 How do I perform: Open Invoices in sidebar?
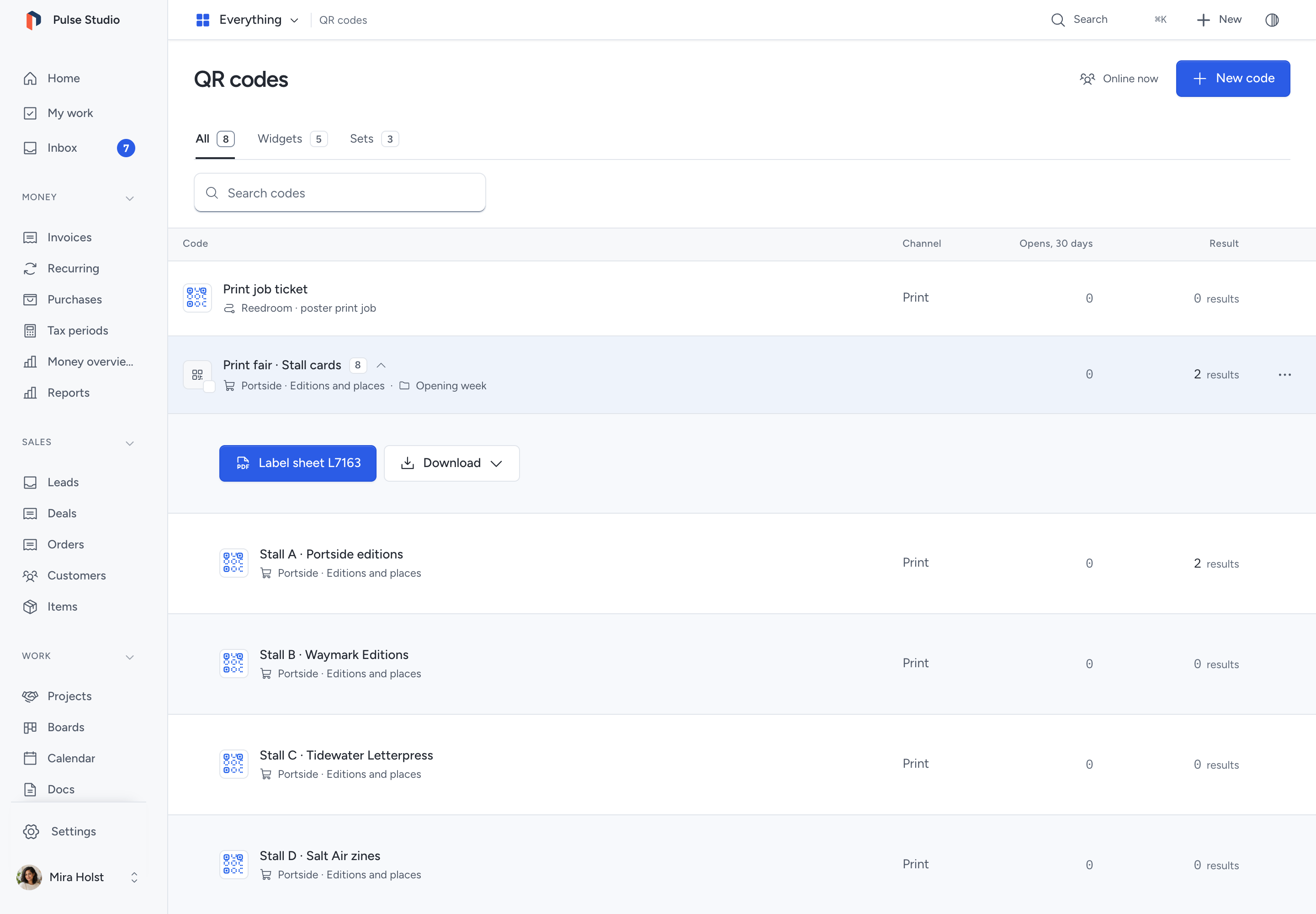click(79, 238)
